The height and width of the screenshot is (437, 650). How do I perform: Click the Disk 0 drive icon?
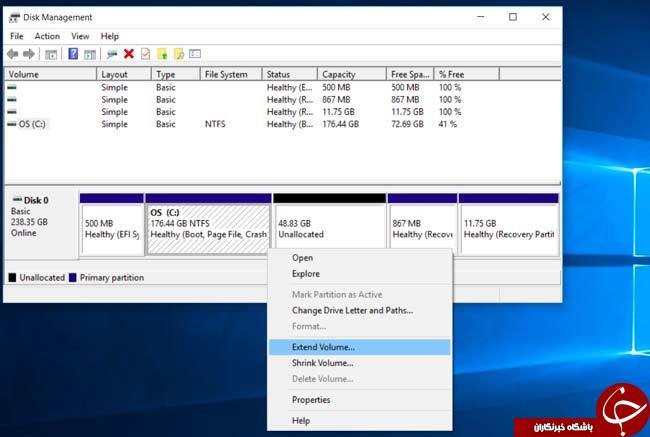(17, 199)
